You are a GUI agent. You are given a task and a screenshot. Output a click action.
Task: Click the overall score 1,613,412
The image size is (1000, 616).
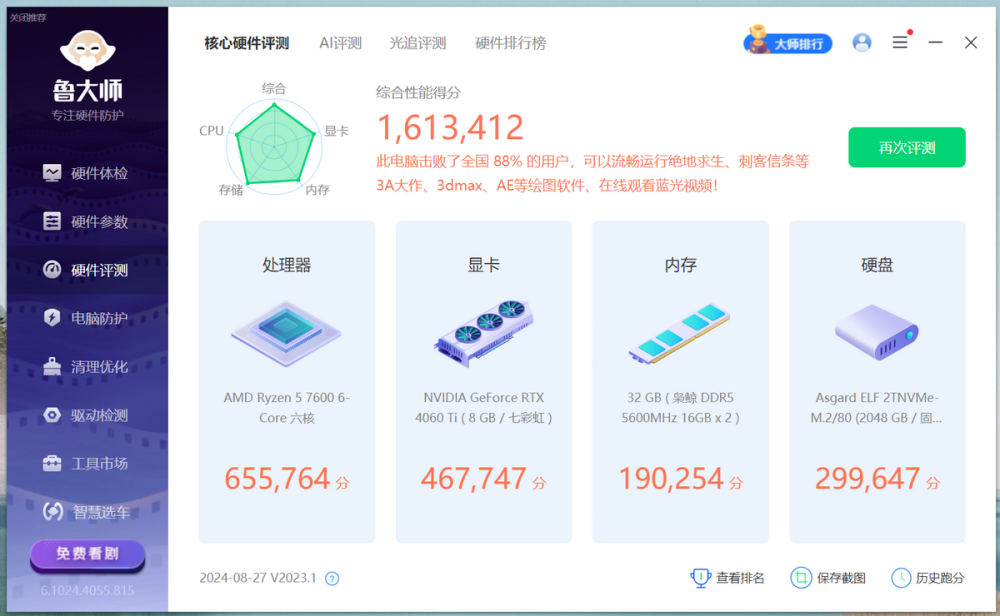coord(450,128)
